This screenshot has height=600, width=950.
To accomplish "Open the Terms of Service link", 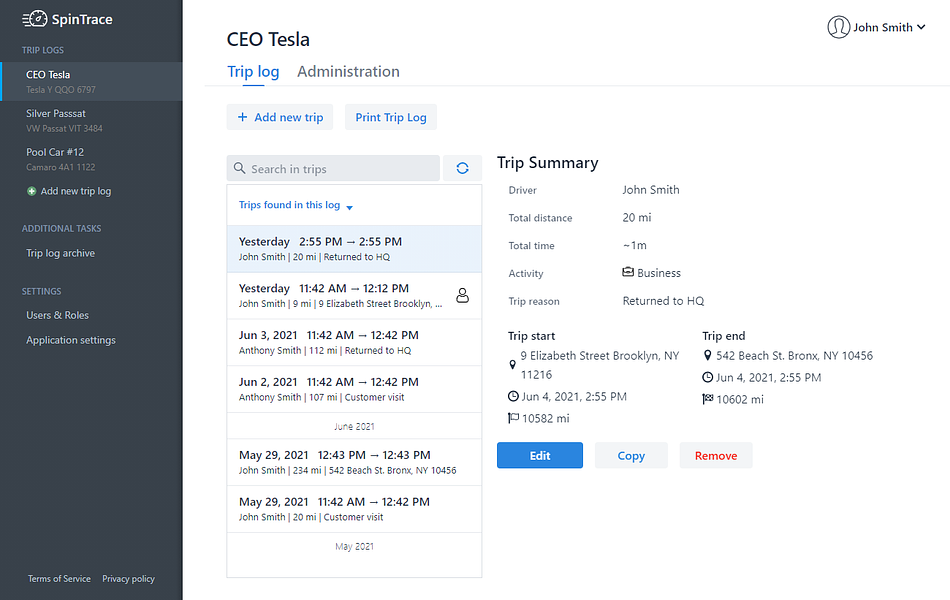I will [59, 579].
